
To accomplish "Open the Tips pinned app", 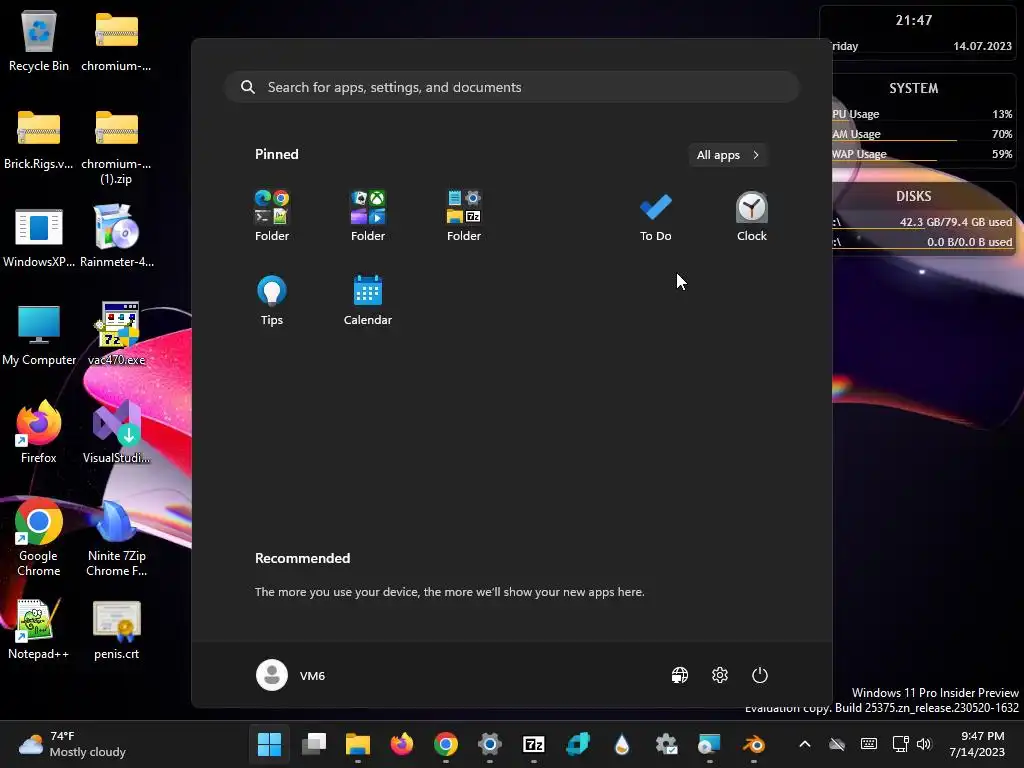I will pyautogui.click(x=272, y=300).
